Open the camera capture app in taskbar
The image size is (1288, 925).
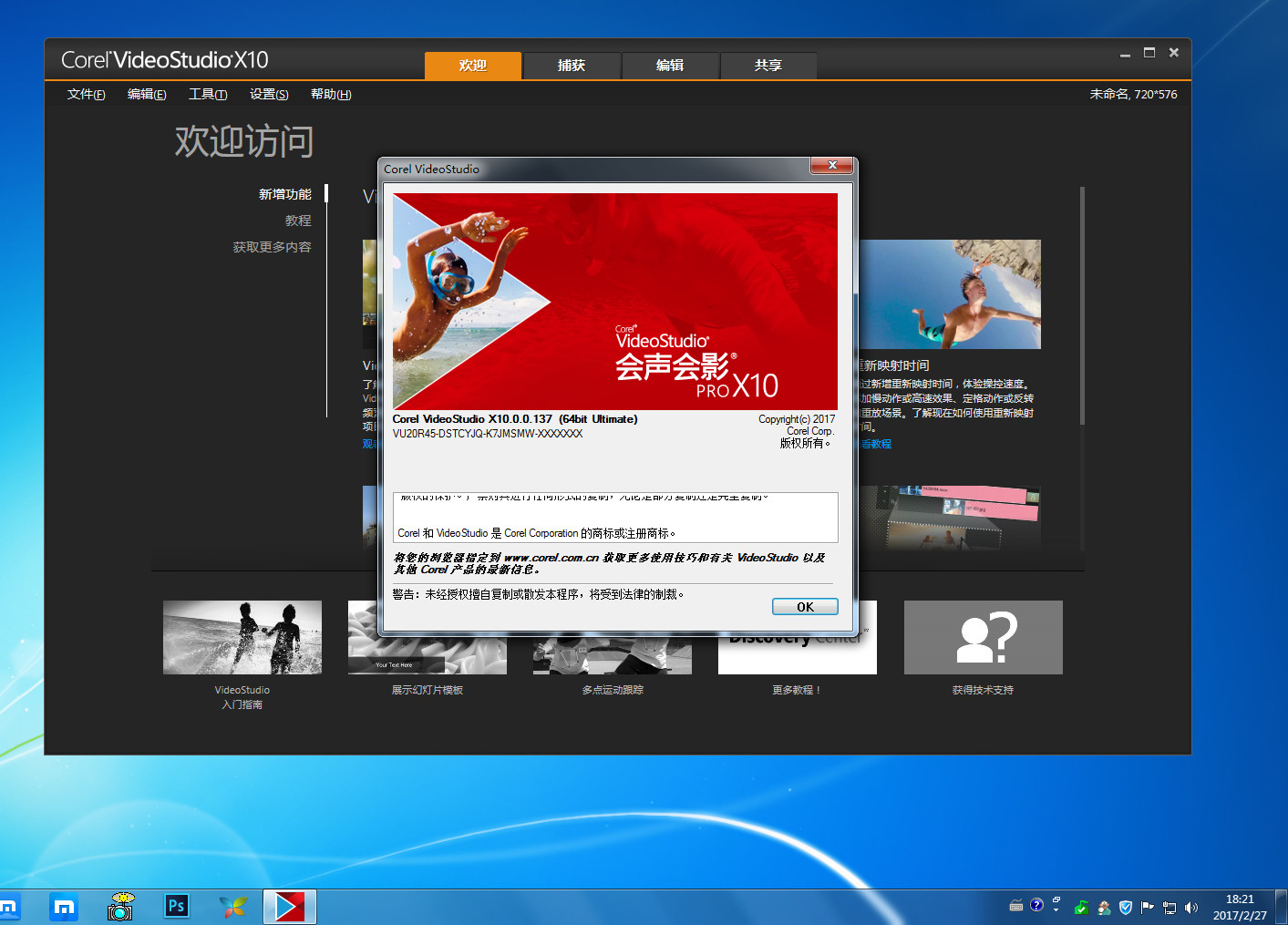[x=120, y=907]
